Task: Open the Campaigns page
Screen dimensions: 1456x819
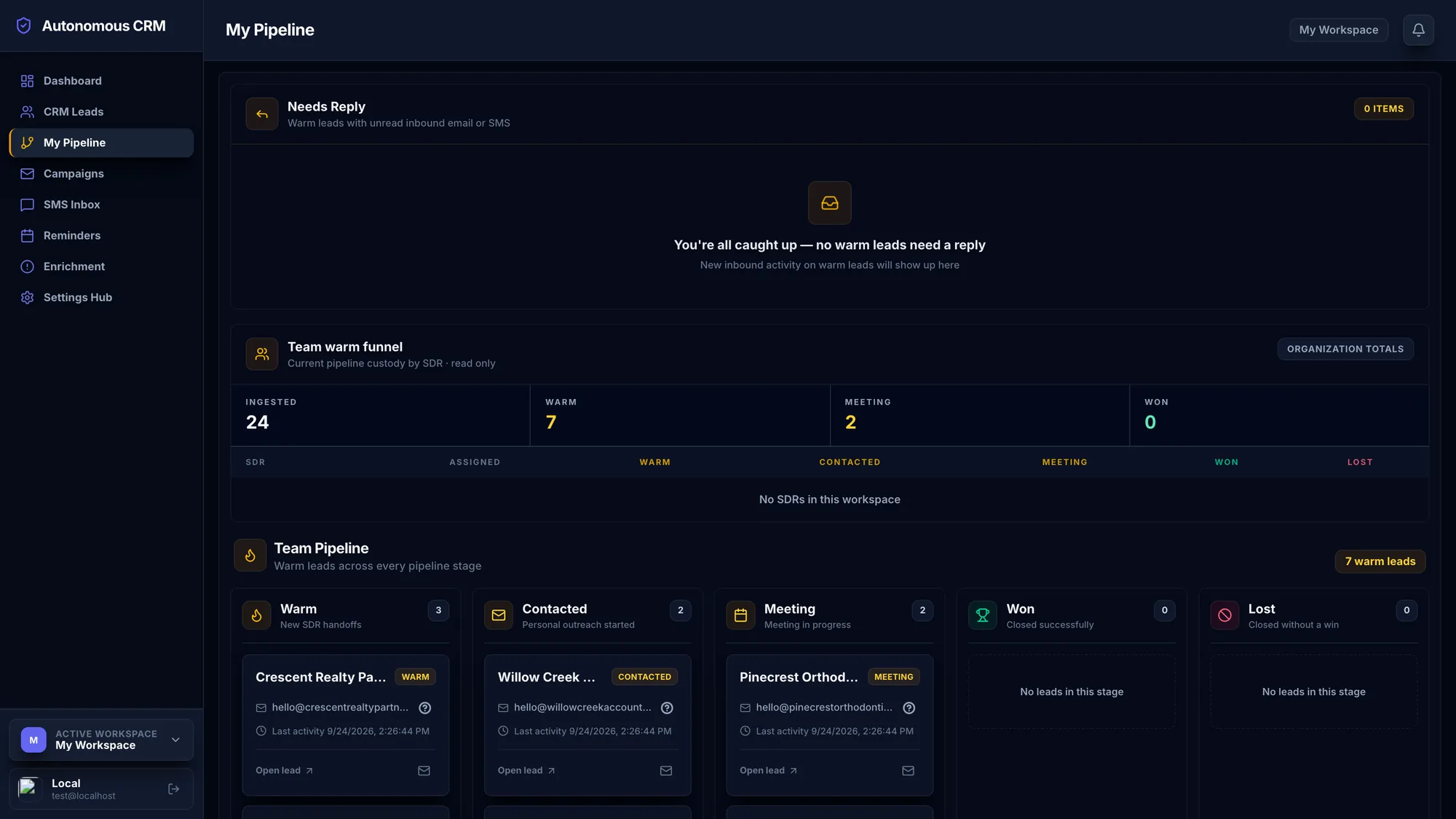Action: pos(101,174)
